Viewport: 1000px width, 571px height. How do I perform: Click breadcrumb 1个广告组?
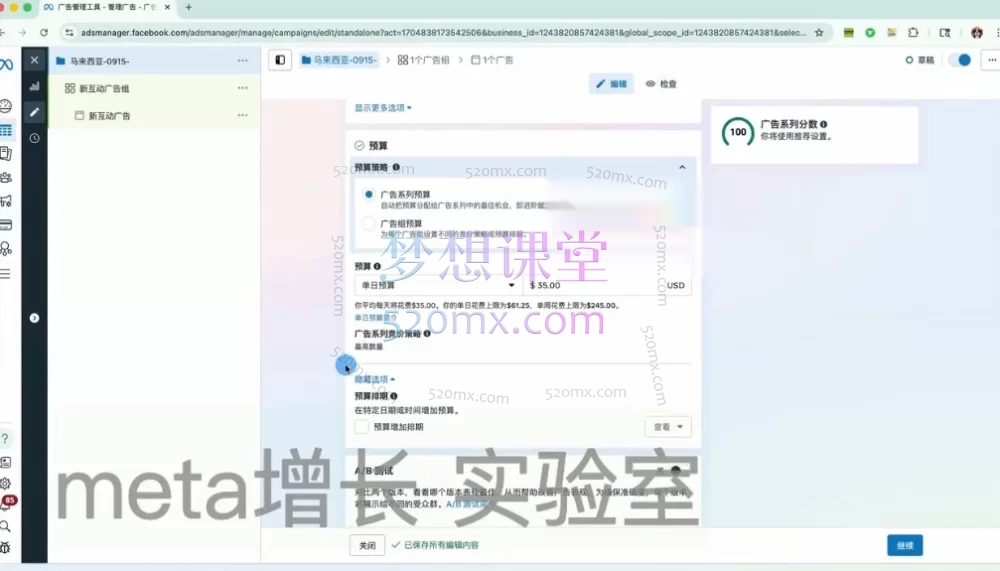click(423, 60)
